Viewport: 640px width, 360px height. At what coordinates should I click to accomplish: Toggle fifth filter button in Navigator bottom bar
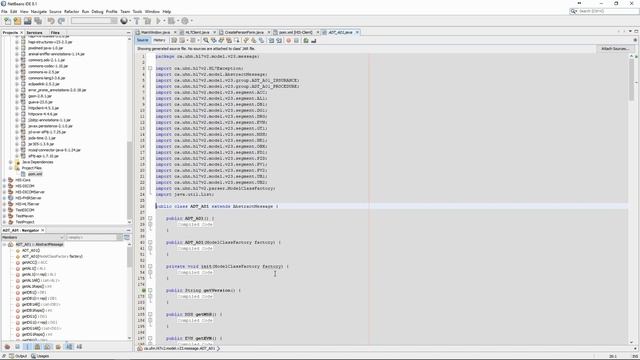pyautogui.click(x=47, y=347)
